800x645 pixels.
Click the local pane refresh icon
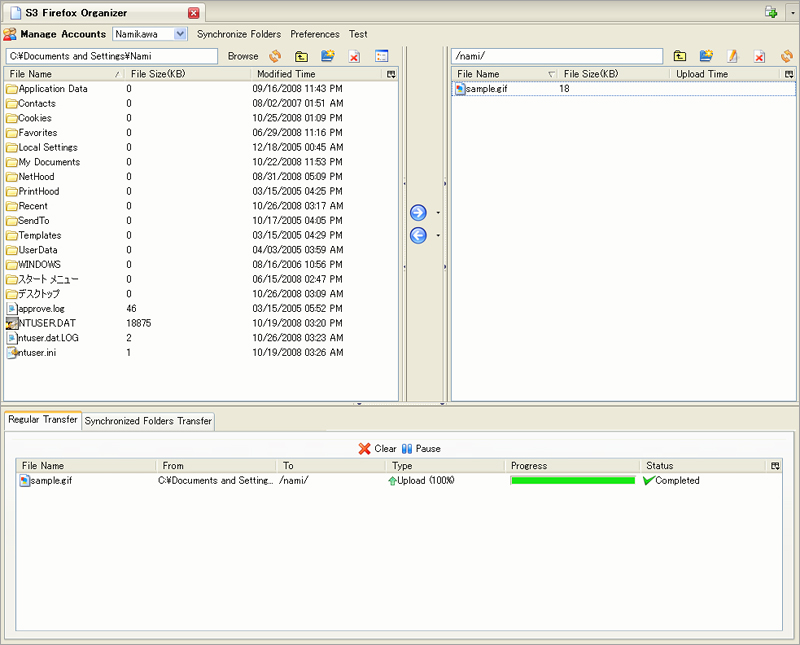(x=275, y=56)
